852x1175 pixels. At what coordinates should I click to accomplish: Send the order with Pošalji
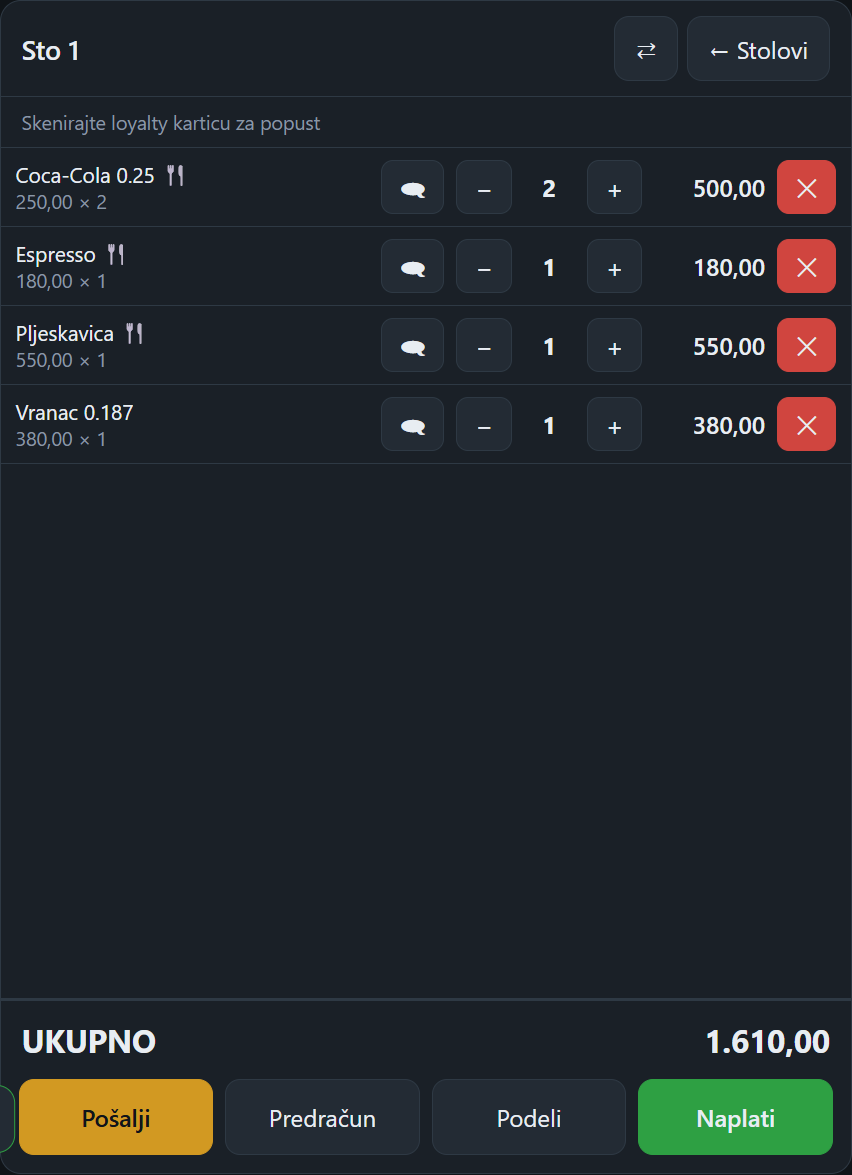[116, 1117]
